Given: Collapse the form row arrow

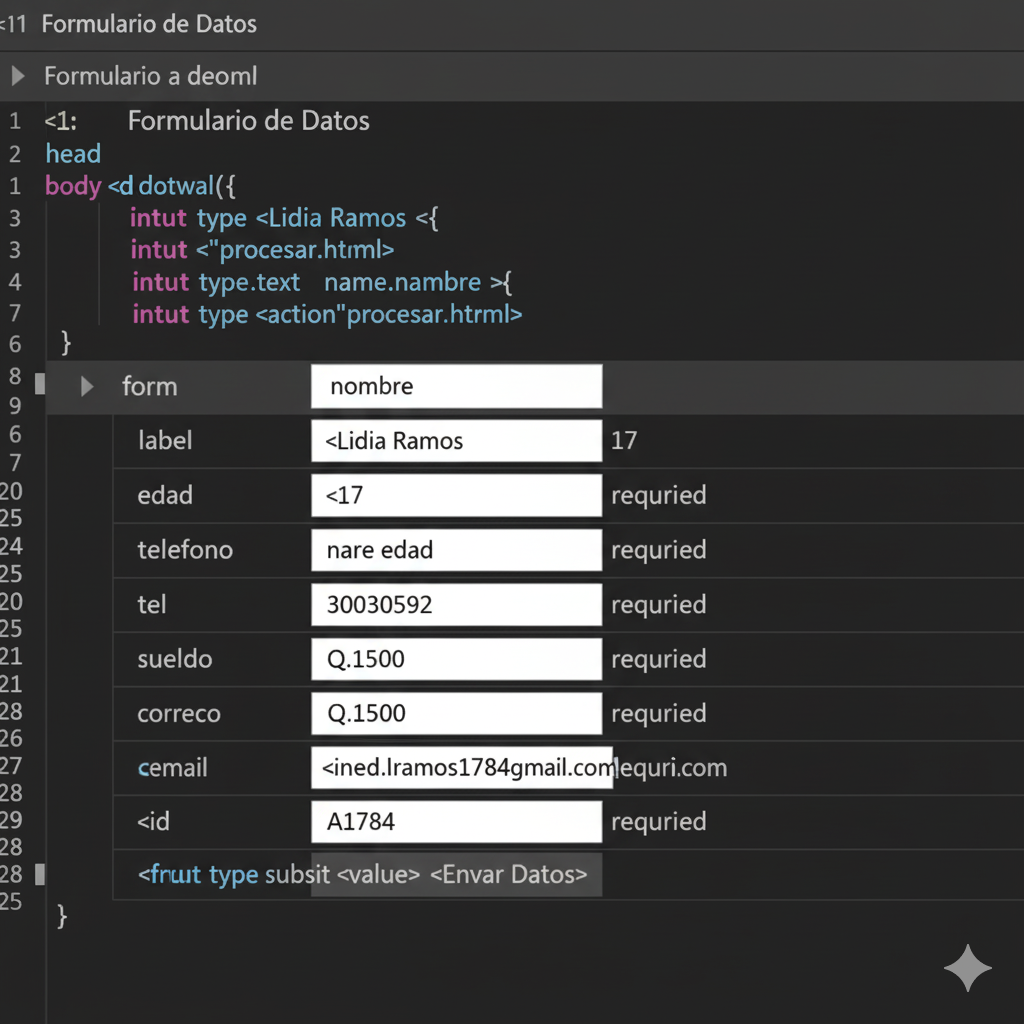Looking at the screenshot, I should click(87, 386).
